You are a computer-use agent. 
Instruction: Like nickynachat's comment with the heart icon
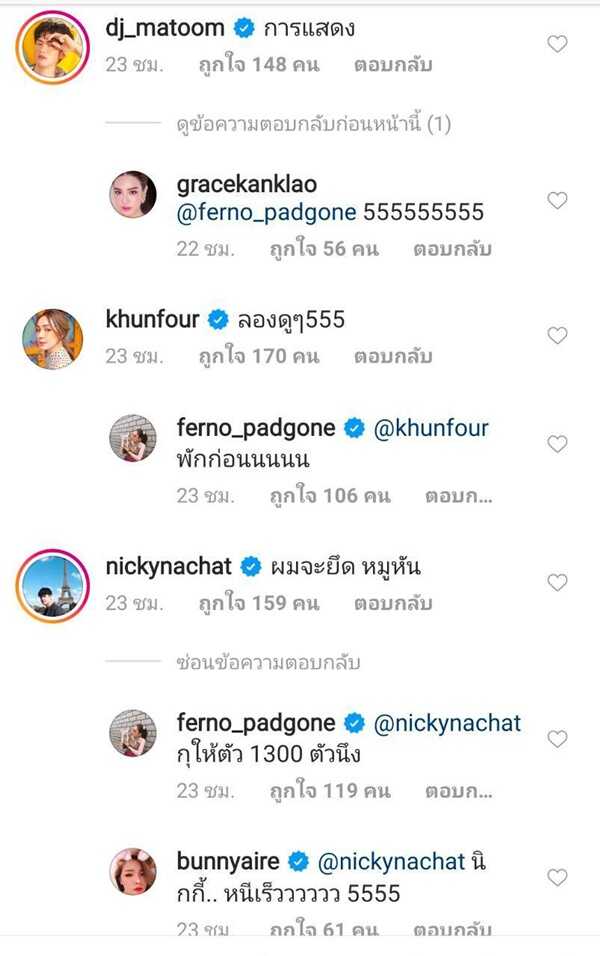pos(557,583)
